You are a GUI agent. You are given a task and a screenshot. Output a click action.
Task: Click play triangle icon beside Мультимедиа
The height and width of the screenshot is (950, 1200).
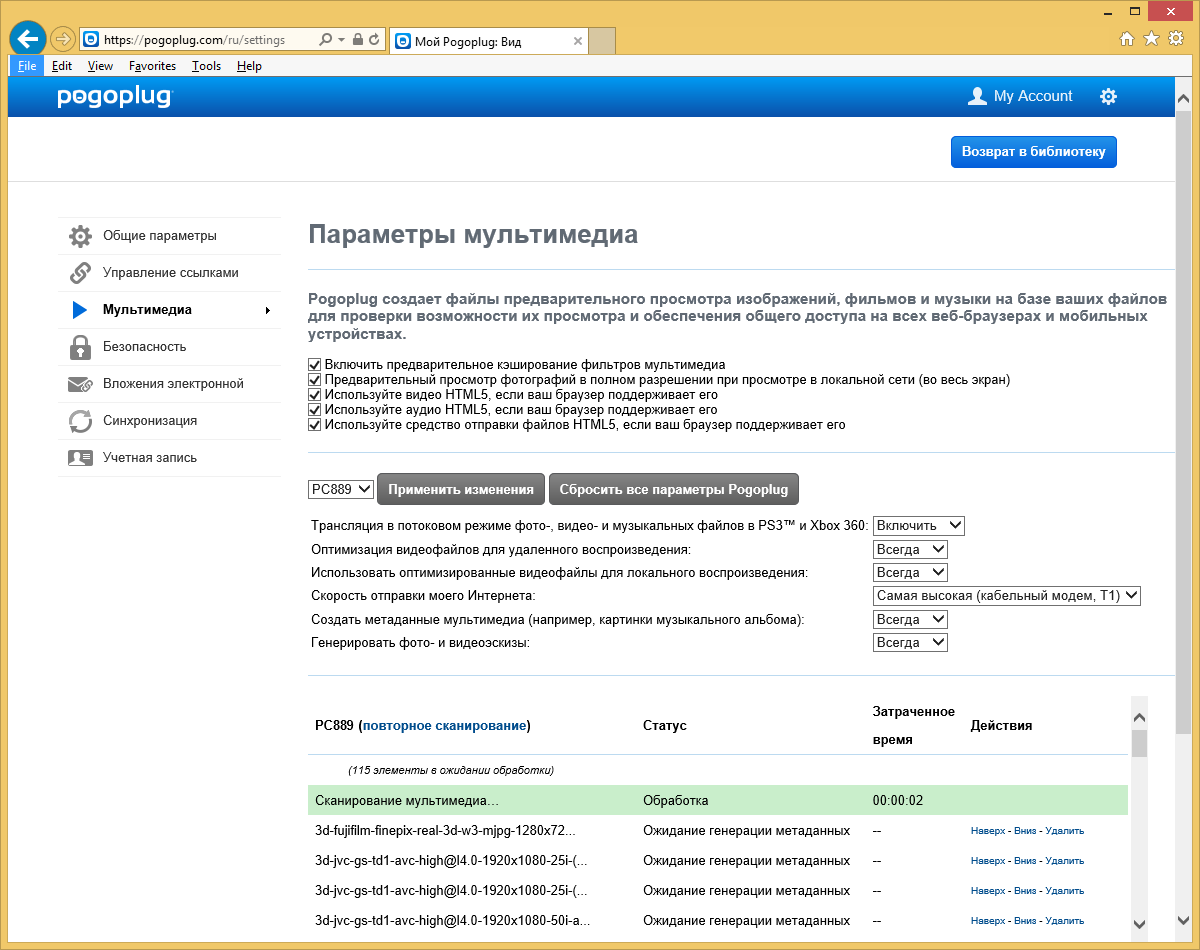point(80,310)
